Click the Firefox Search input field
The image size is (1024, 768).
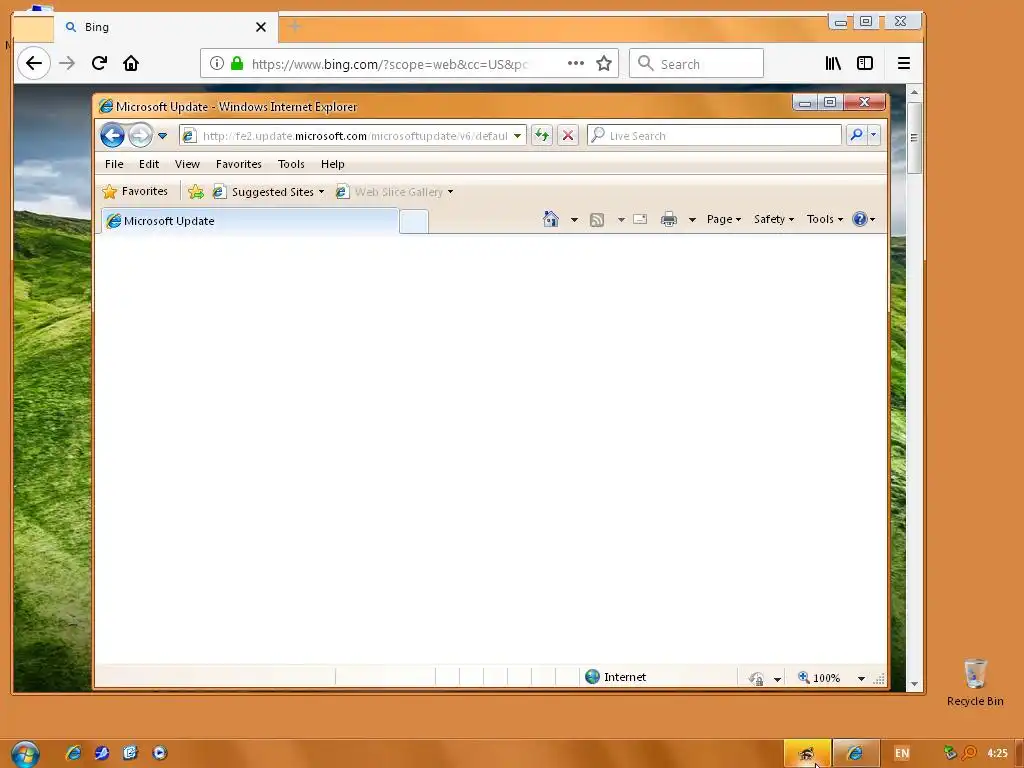[x=696, y=63]
